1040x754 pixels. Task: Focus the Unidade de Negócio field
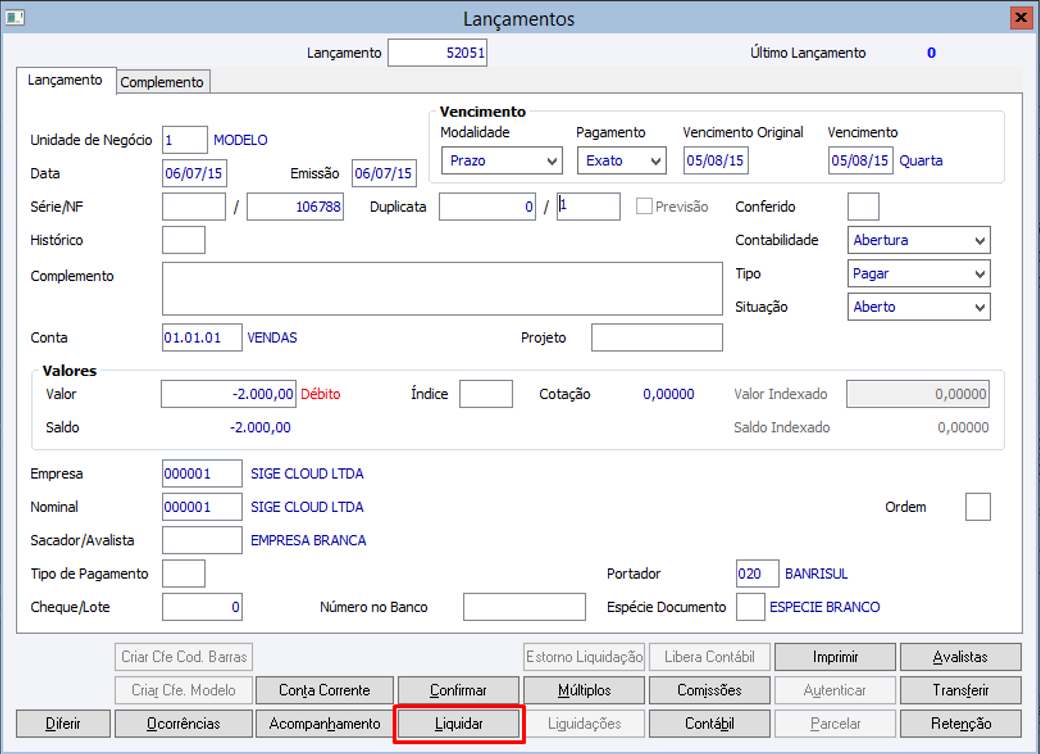[x=184, y=140]
